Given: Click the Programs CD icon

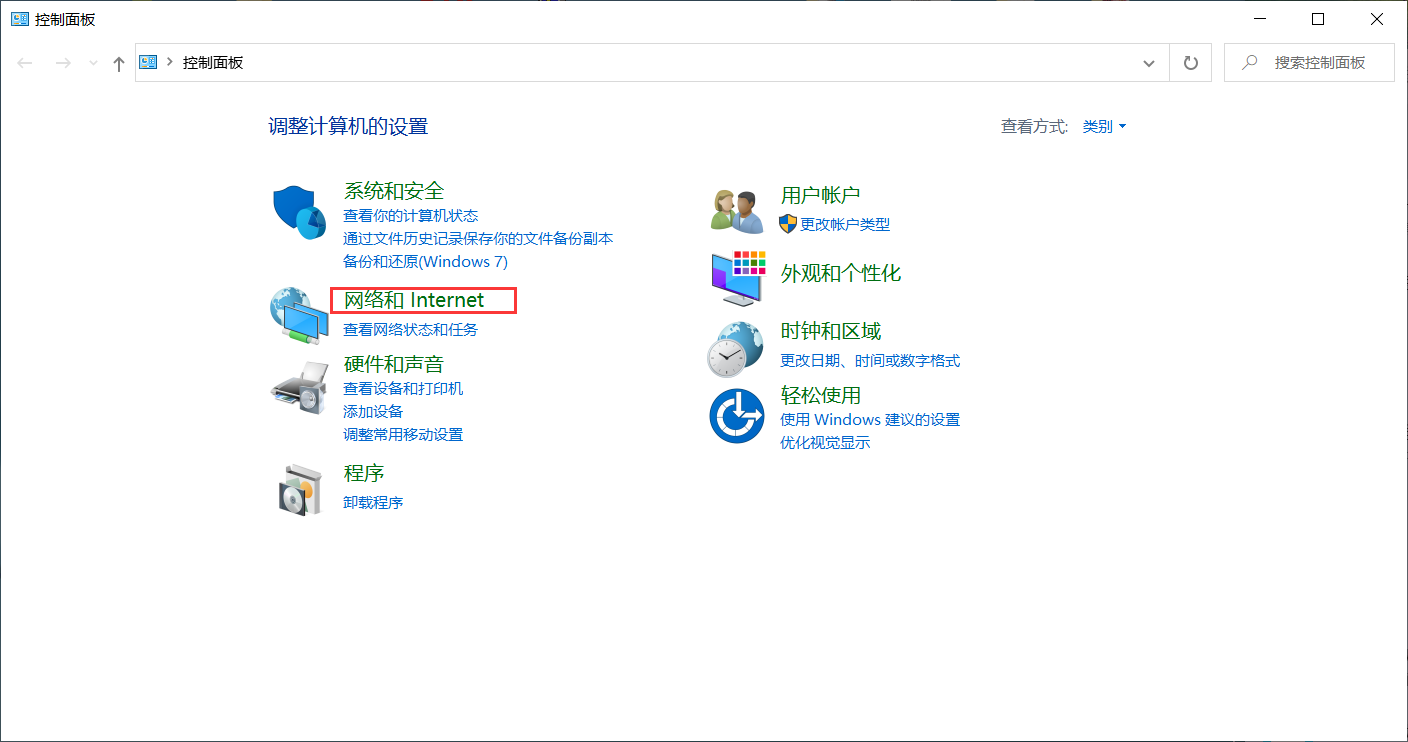Looking at the screenshot, I should [298, 487].
